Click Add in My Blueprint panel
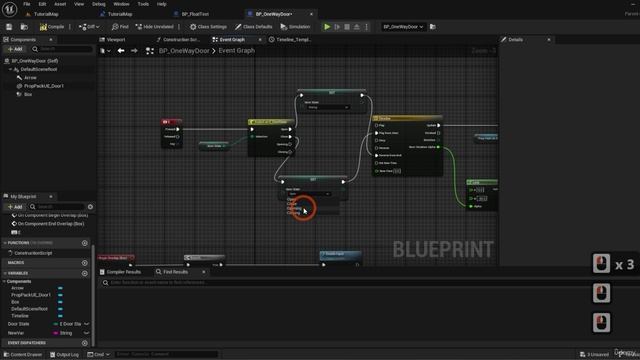 point(15,207)
